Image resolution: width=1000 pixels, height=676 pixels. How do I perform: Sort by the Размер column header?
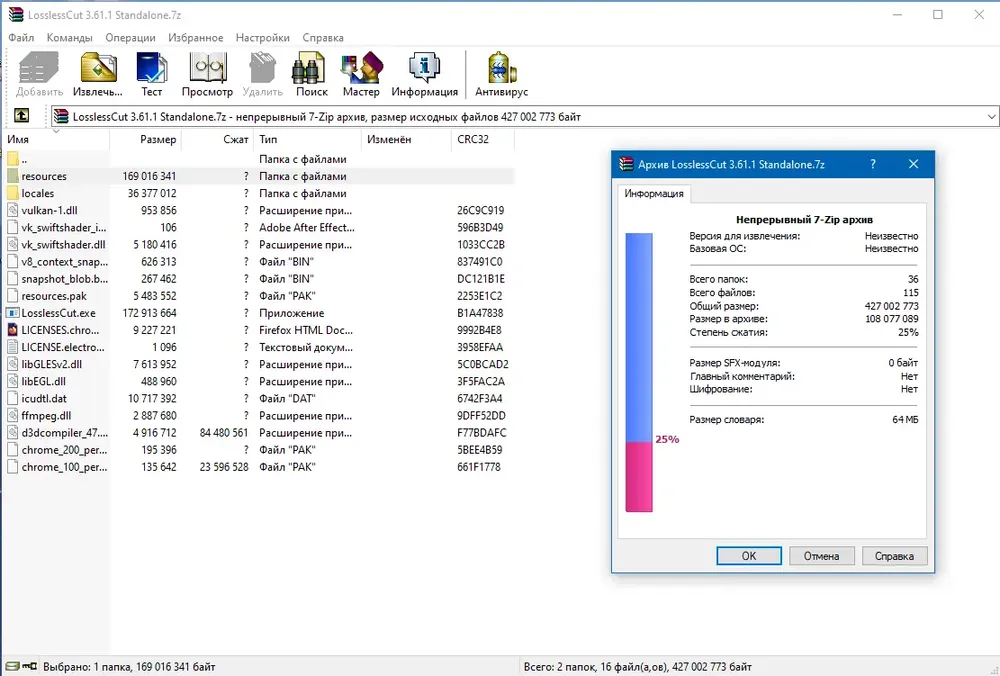(145, 139)
